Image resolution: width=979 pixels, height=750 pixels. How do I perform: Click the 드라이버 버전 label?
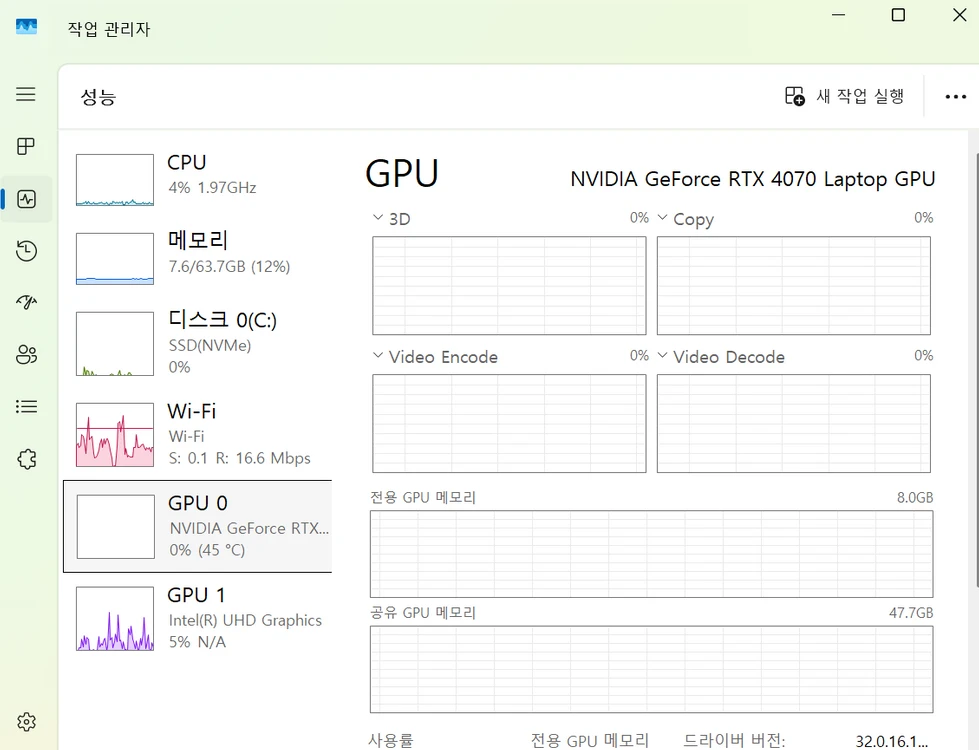[734, 741]
